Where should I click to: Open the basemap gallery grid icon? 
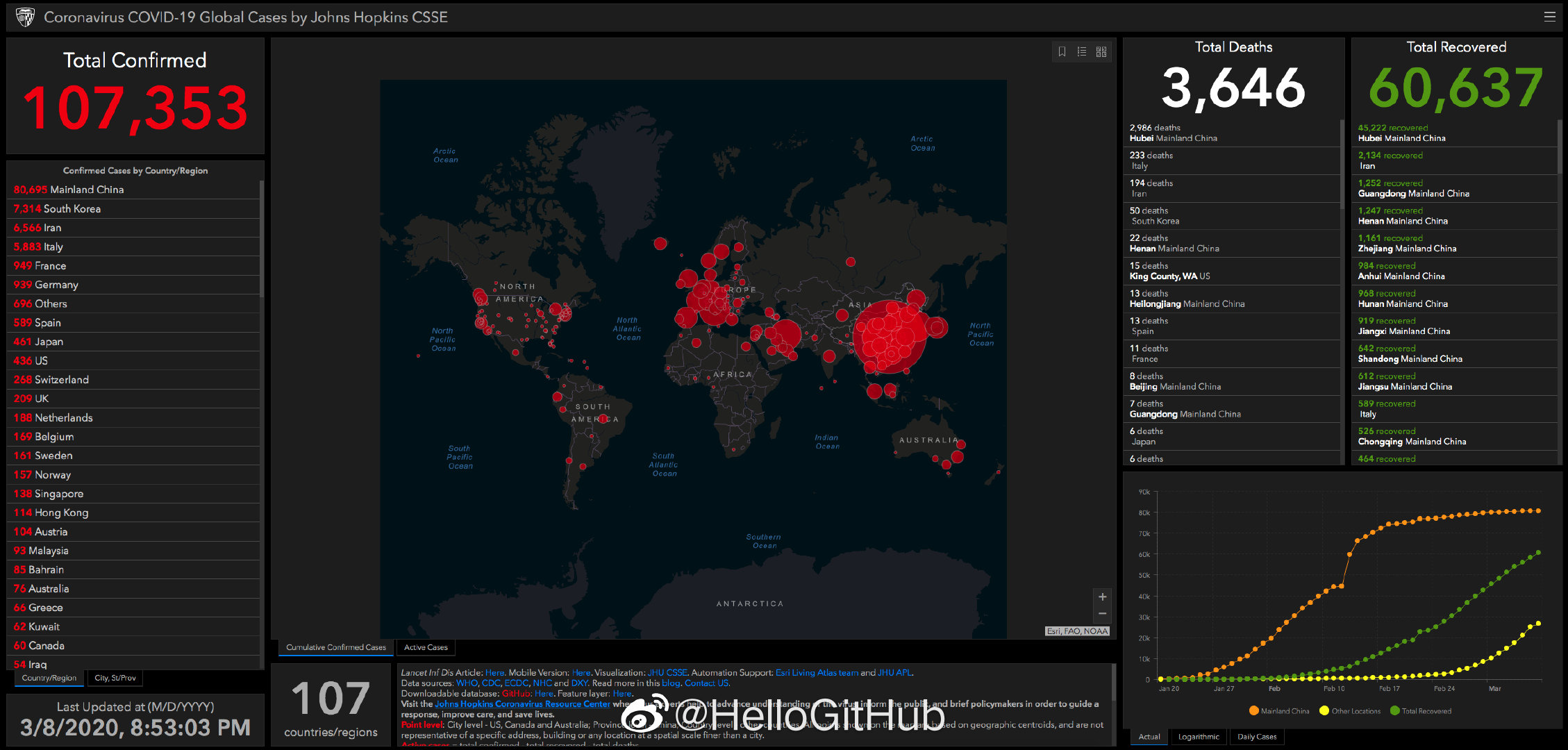1101,51
